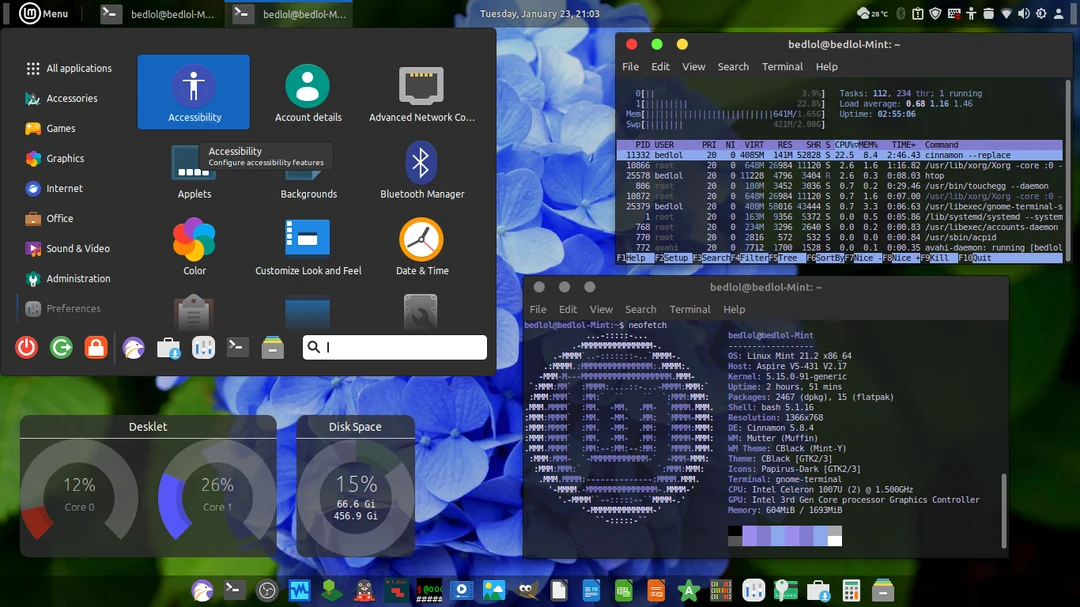Select the highlighted Accessibility settings icon
The width and height of the screenshot is (1080, 607).
193,91
